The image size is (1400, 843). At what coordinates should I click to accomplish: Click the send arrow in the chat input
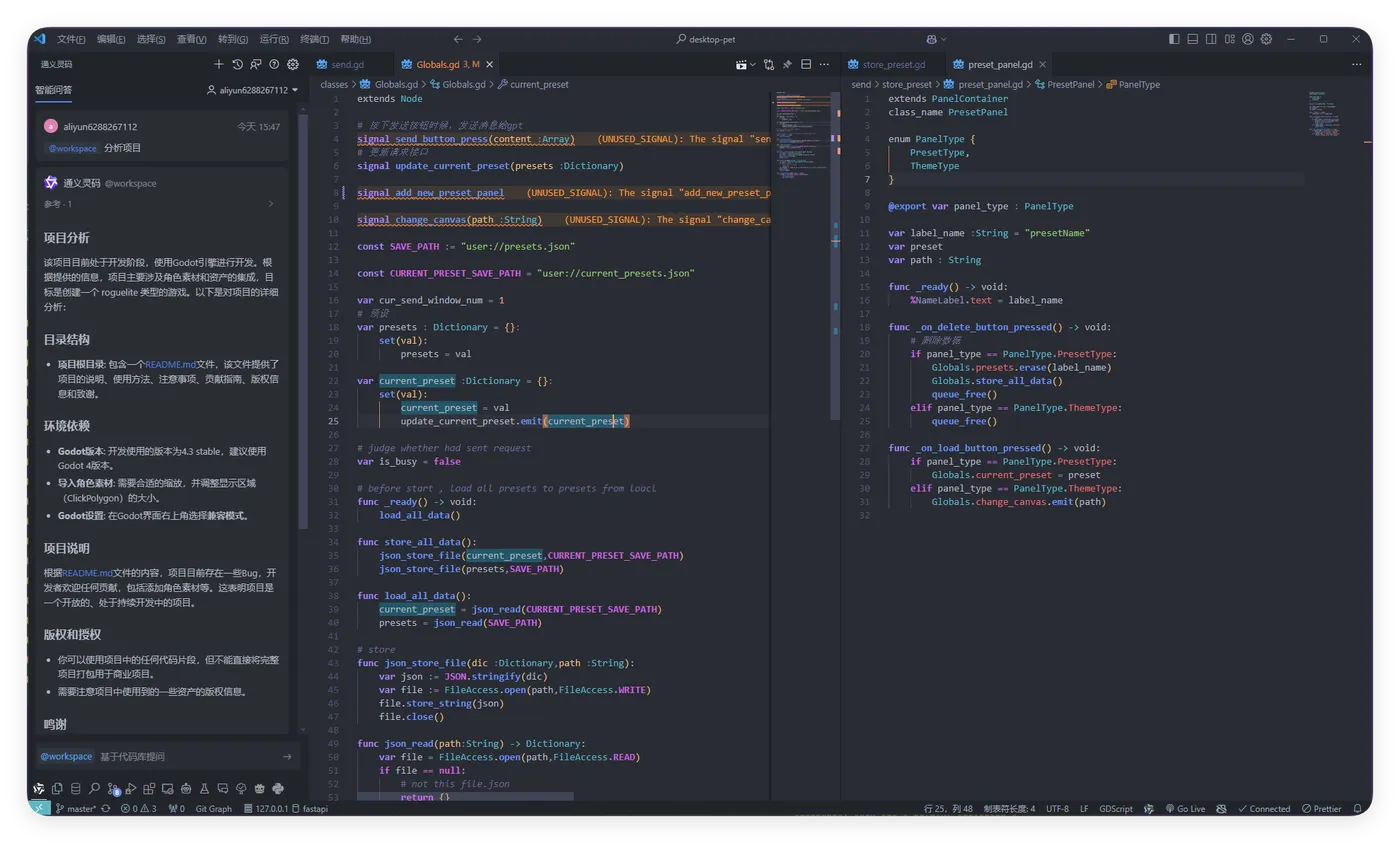pos(287,757)
